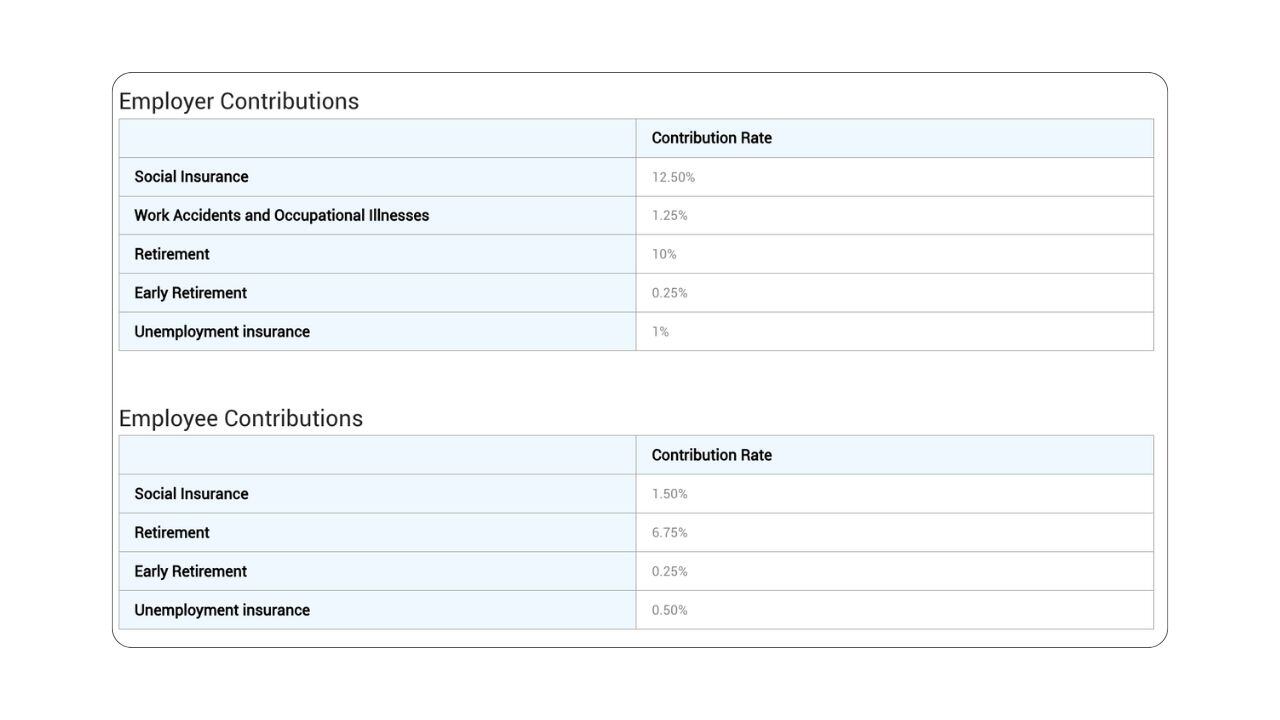The width and height of the screenshot is (1280, 720).
Task: Select Contribution Rate header in employee table
Action: pyautogui.click(x=711, y=455)
